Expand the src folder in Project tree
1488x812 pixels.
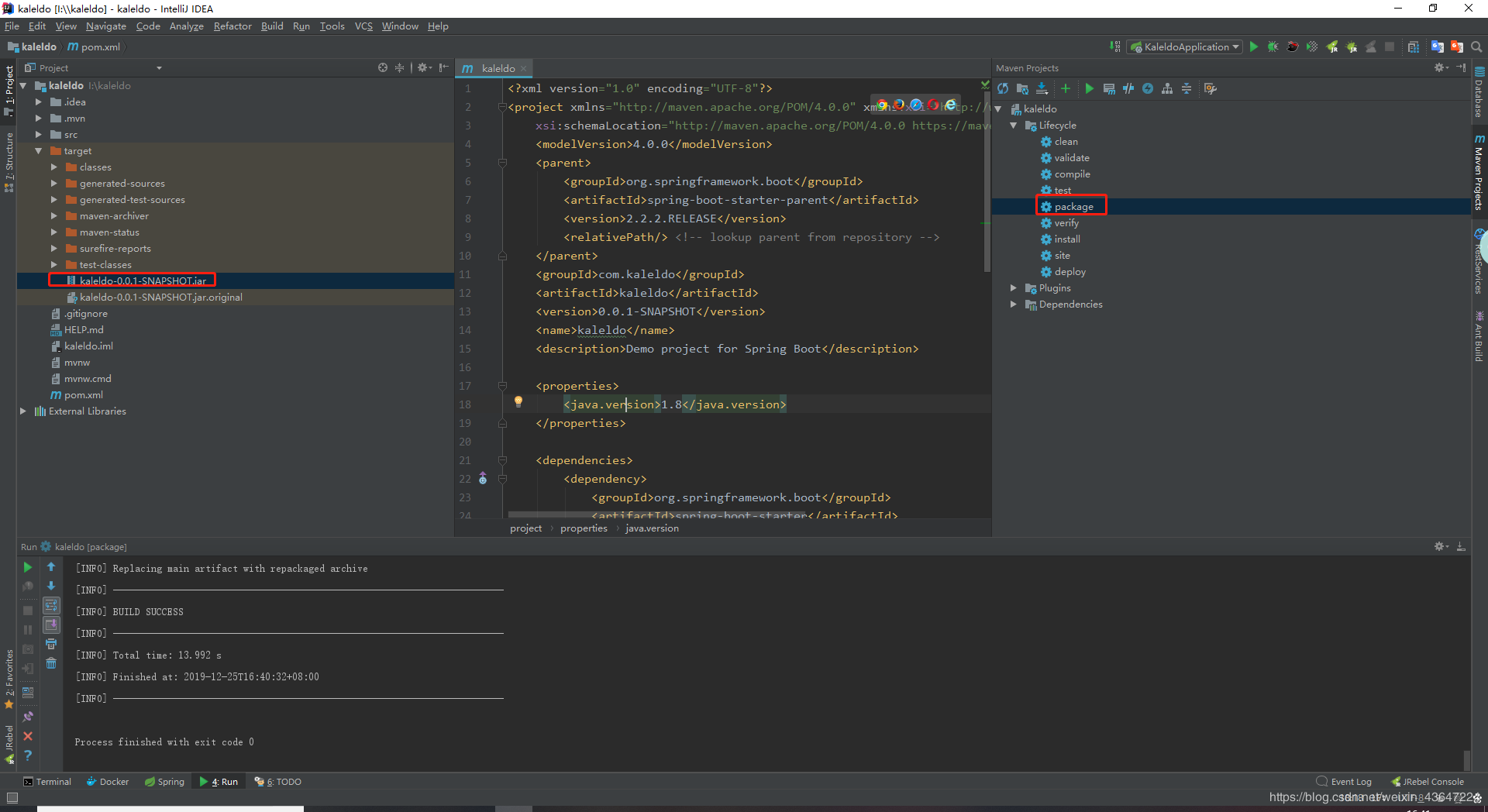coord(39,135)
